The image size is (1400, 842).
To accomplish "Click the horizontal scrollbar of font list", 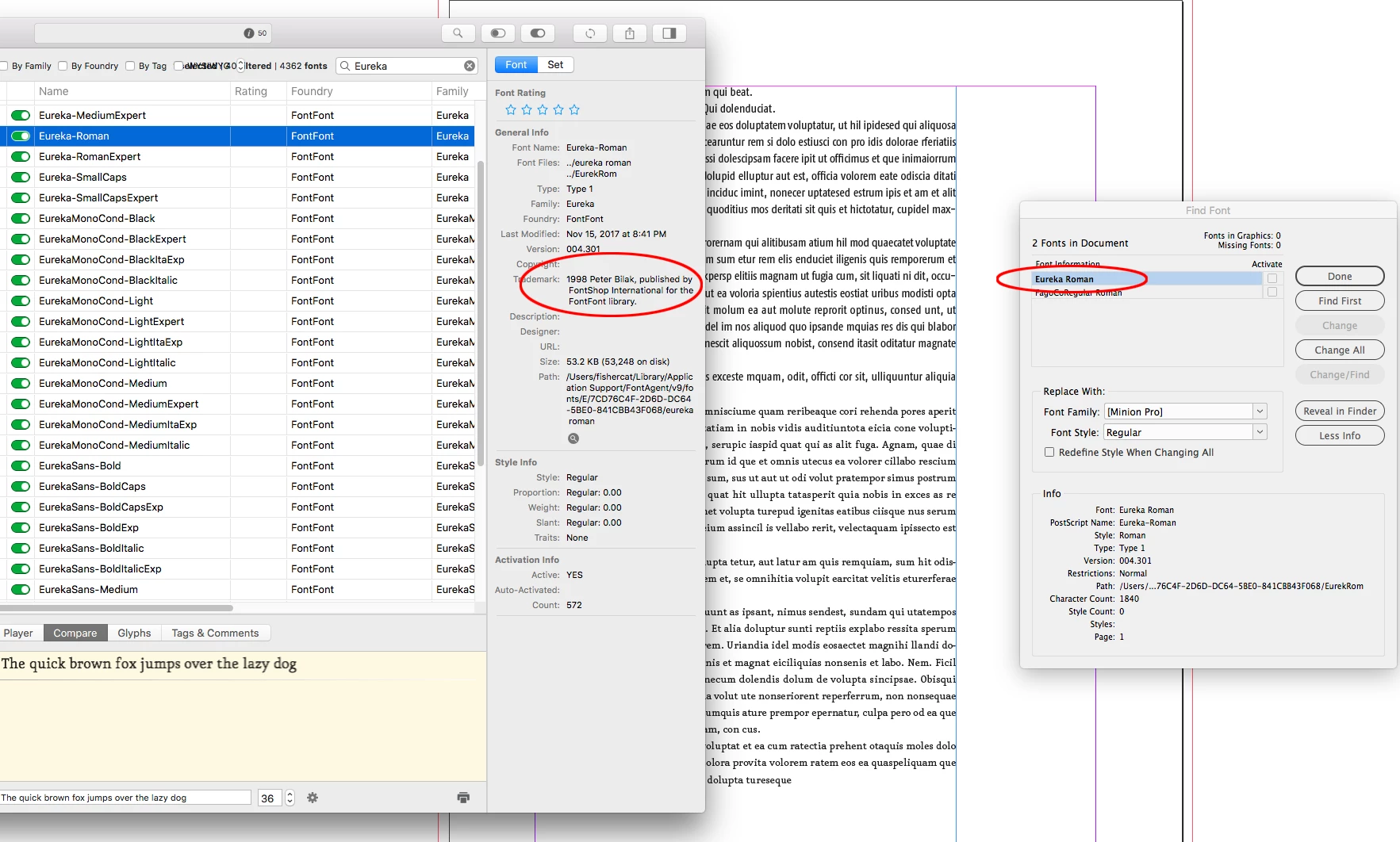I will 117,608.
